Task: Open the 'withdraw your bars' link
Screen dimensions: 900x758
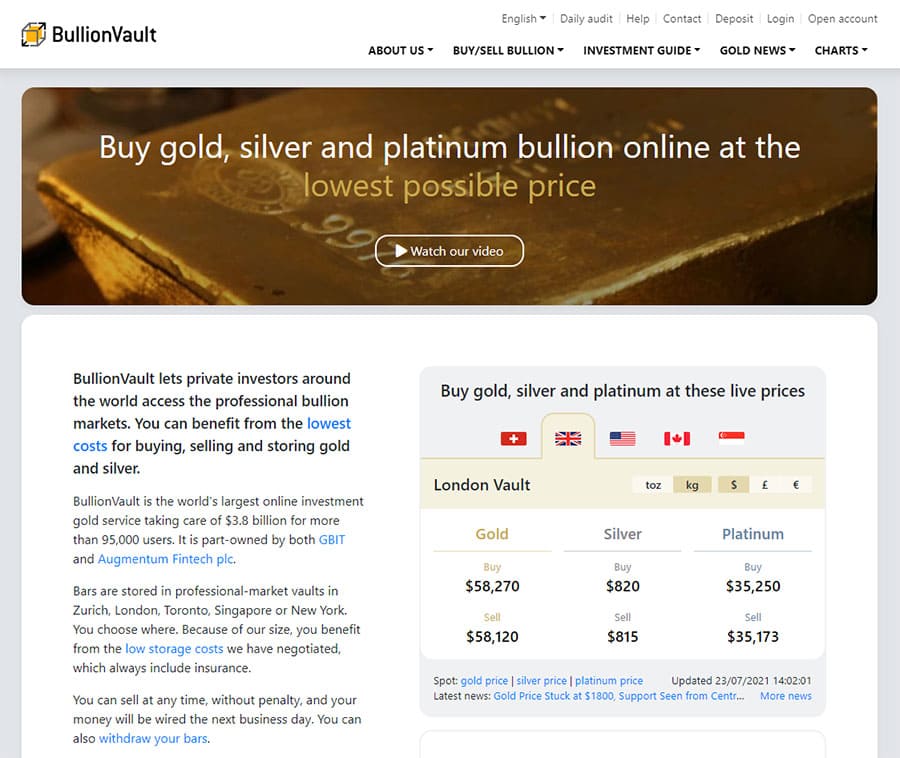Action: coord(153,738)
